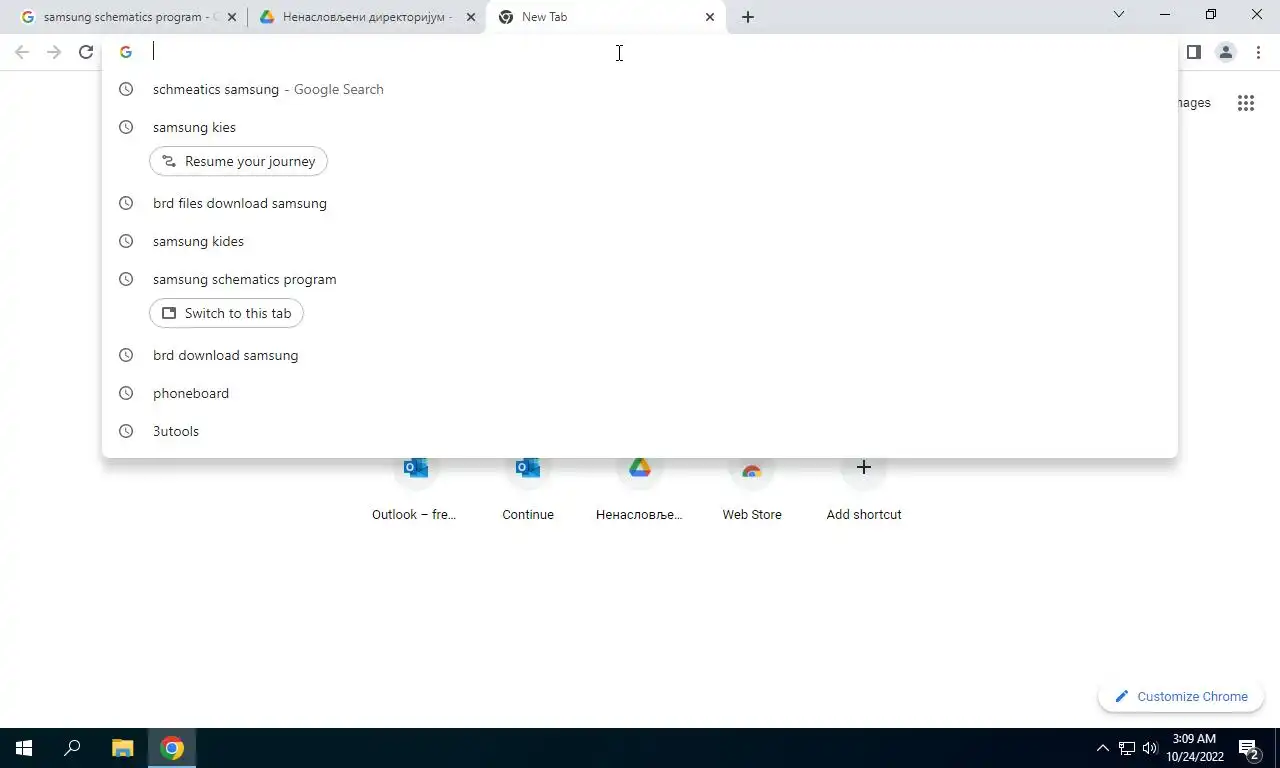Click Resume your journey chip
The height and width of the screenshot is (768, 1280).
click(x=238, y=161)
